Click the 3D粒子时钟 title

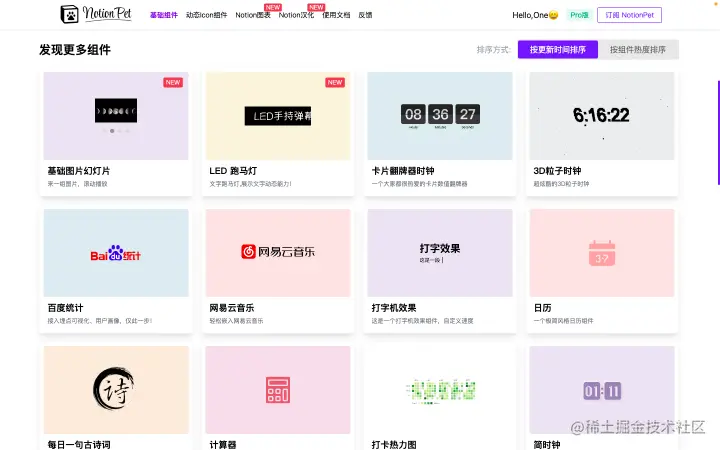tap(557, 171)
